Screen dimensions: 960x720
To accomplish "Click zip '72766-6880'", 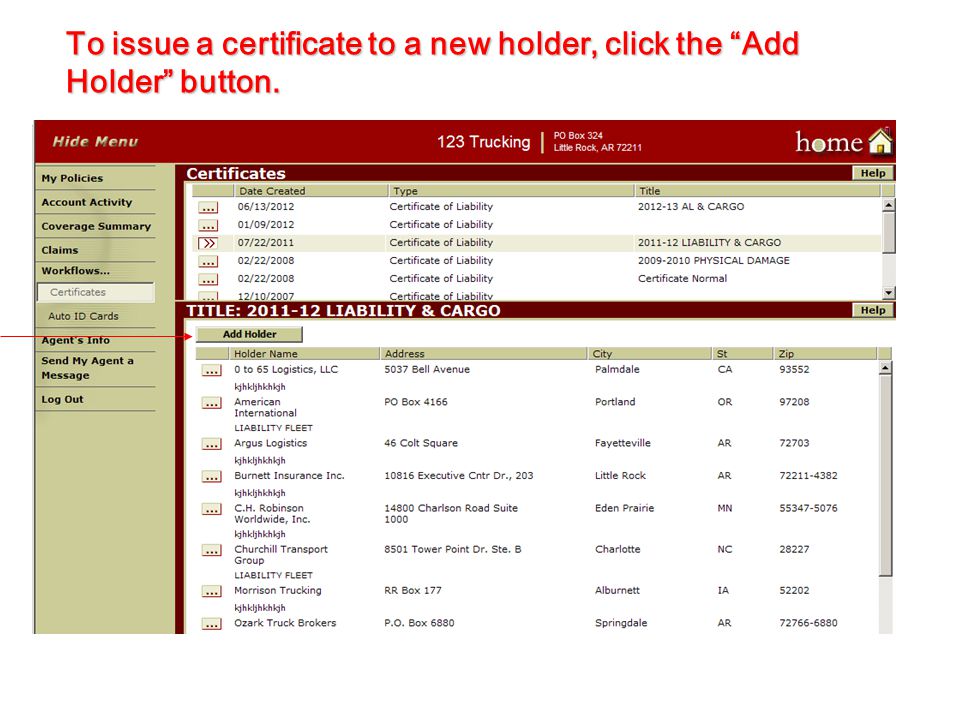I will (x=808, y=623).
